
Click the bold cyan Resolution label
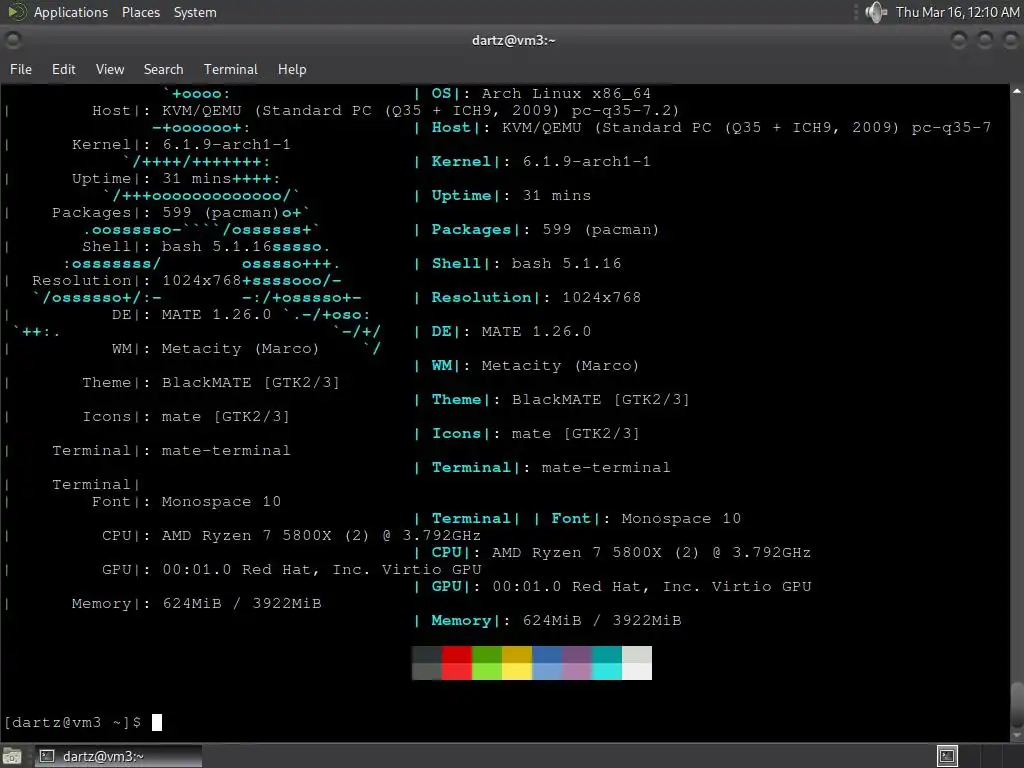tap(481, 297)
